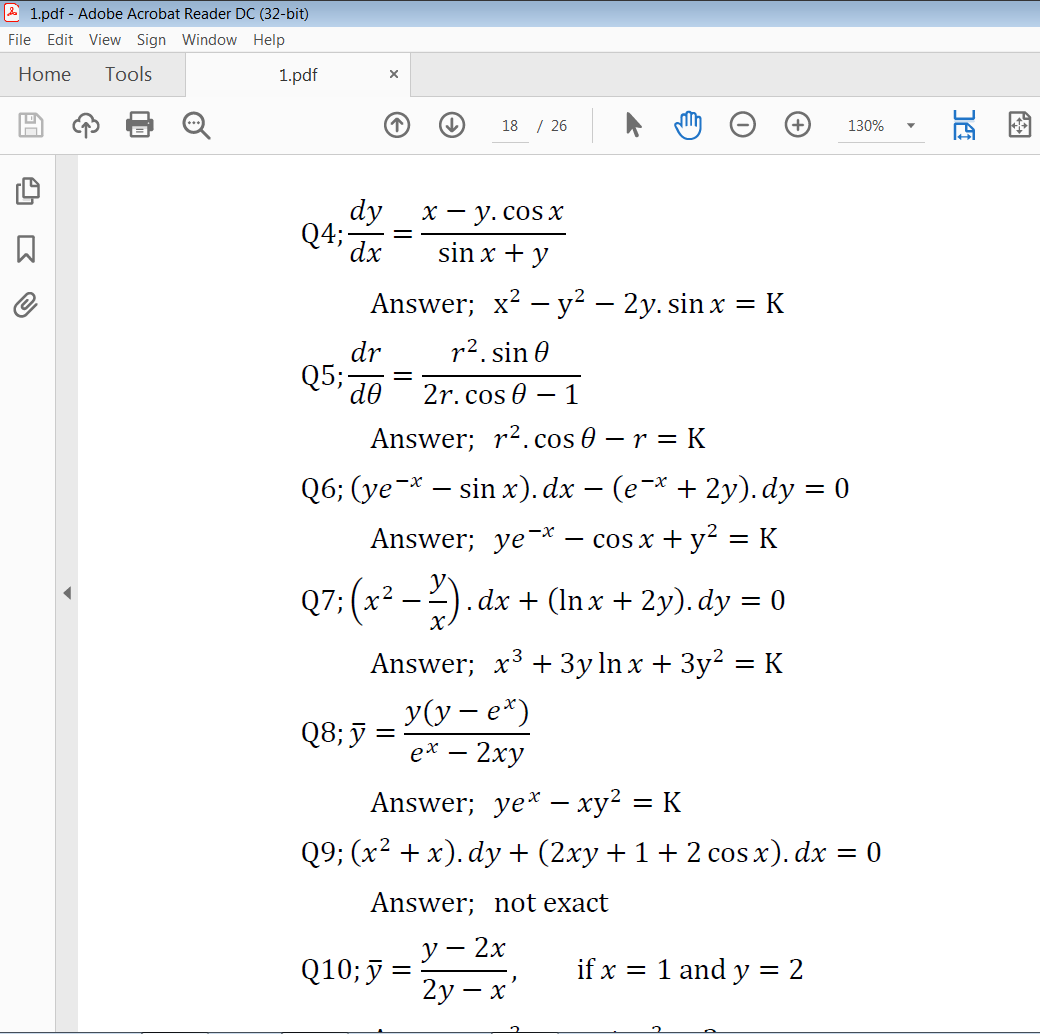This screenshot has width=1040, height=1034.
Task: Print the current PDF
Action: tap(139, 125)
